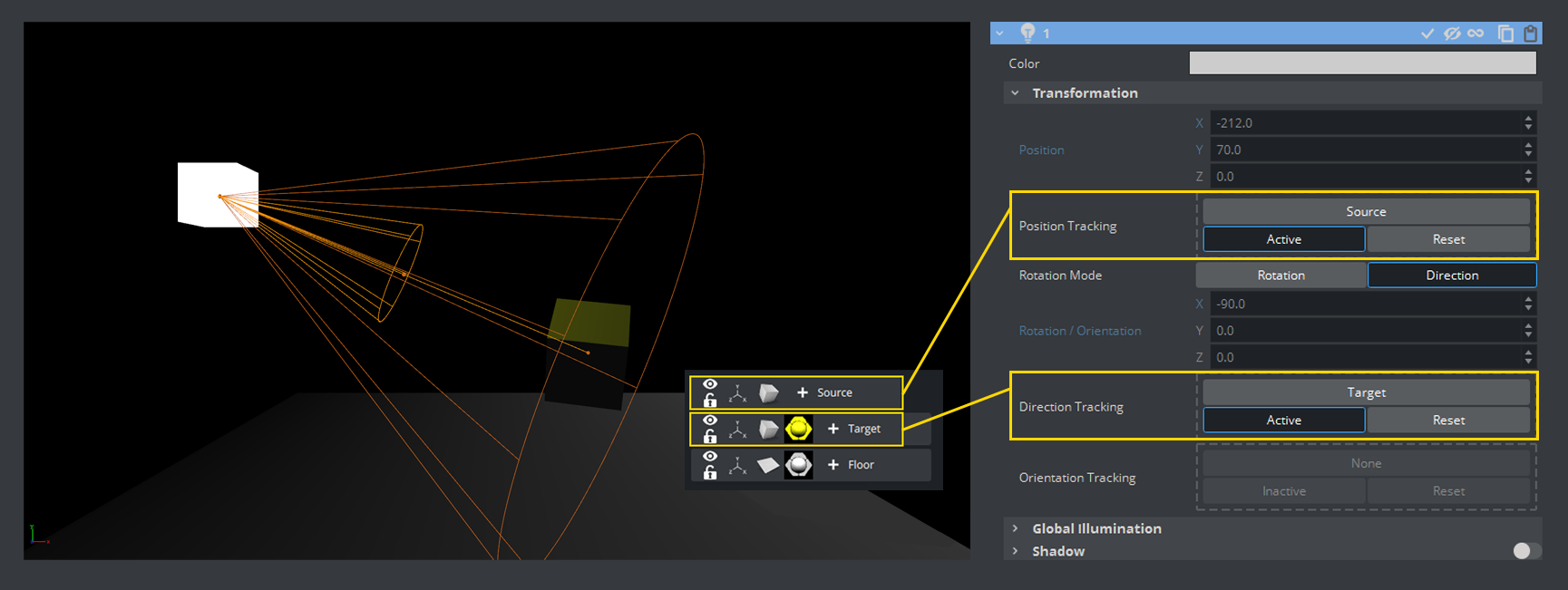Viewport: 1568px width, 590px height.
Task: Click Active under Direction Tracking
Action: 1283,421
